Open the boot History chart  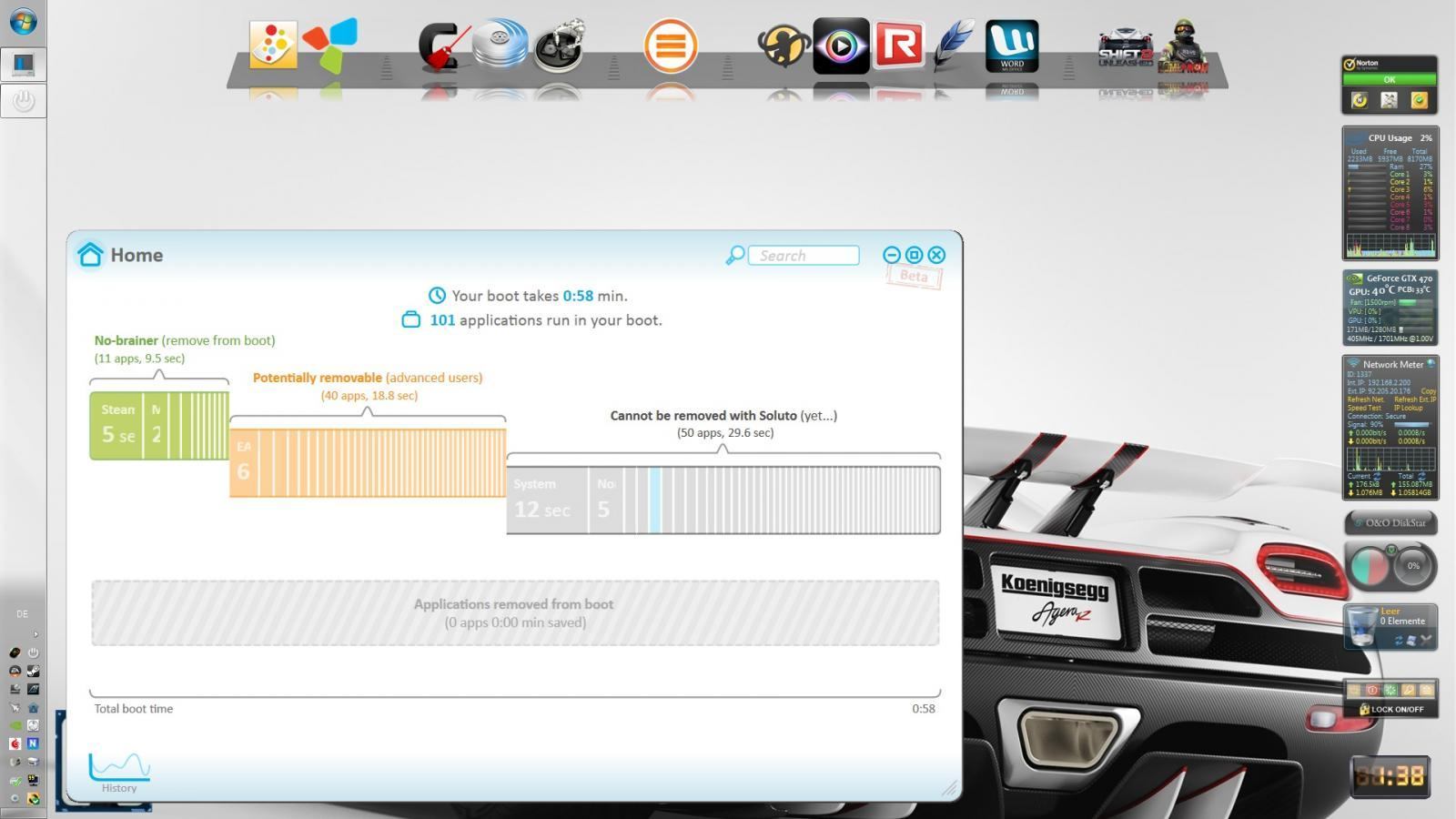tap(119, 773)
